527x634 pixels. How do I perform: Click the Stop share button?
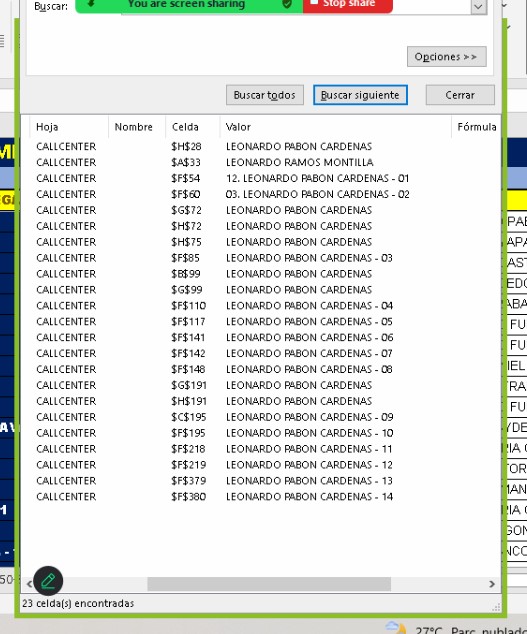click(348, 5)
